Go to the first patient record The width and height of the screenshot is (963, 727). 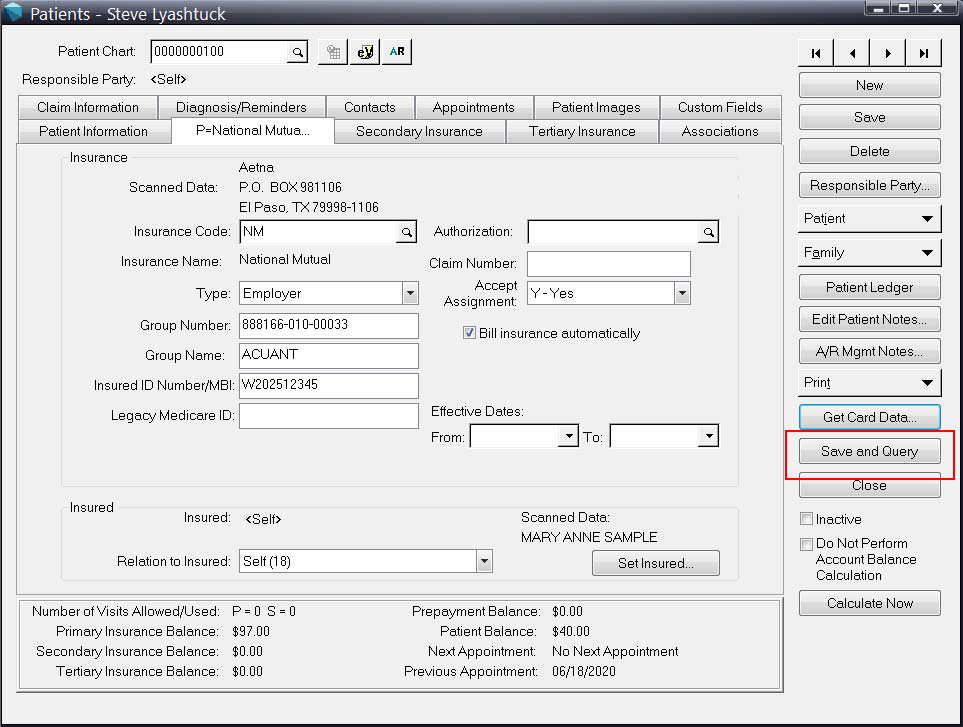(x=816, y=53)
